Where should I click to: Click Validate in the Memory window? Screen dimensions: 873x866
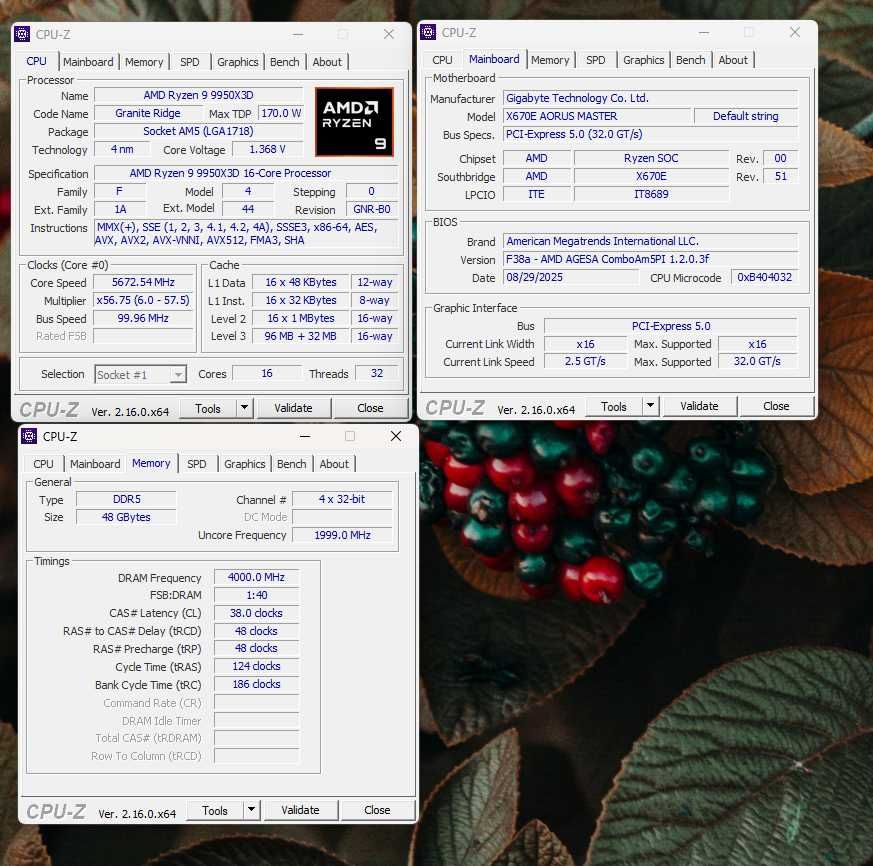pos(300,809)
